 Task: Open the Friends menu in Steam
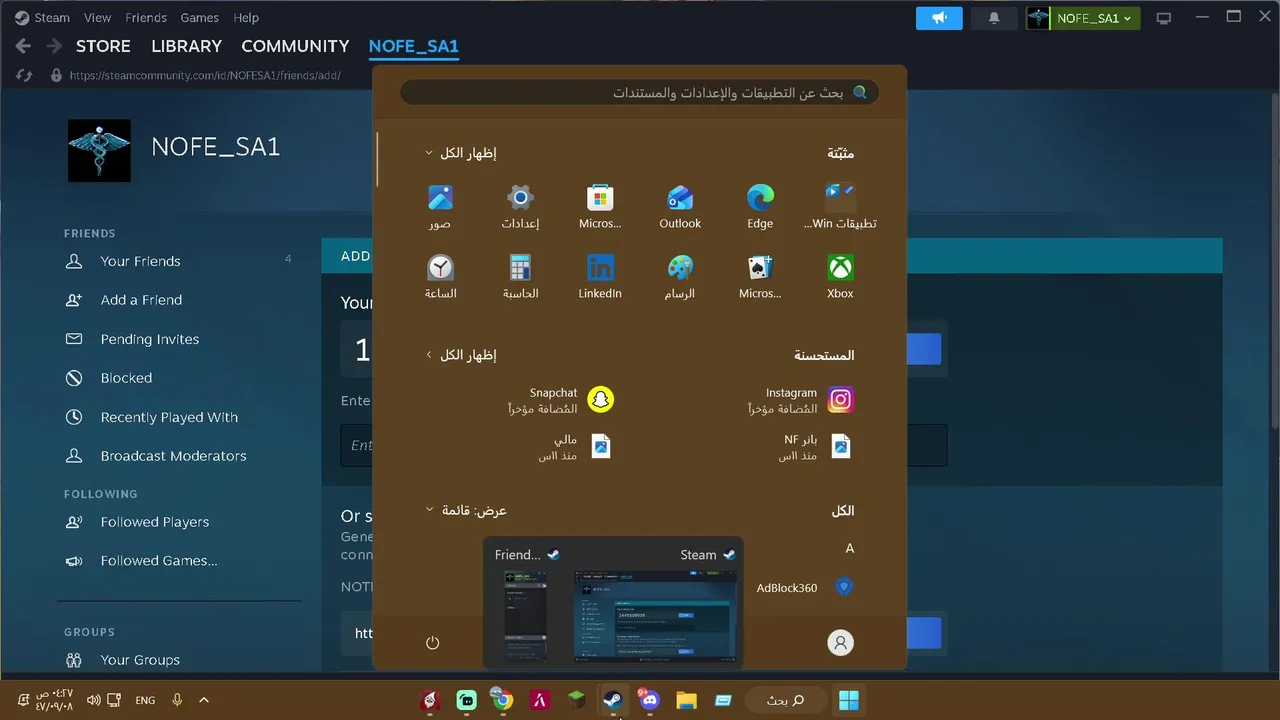tap(146, 17)
